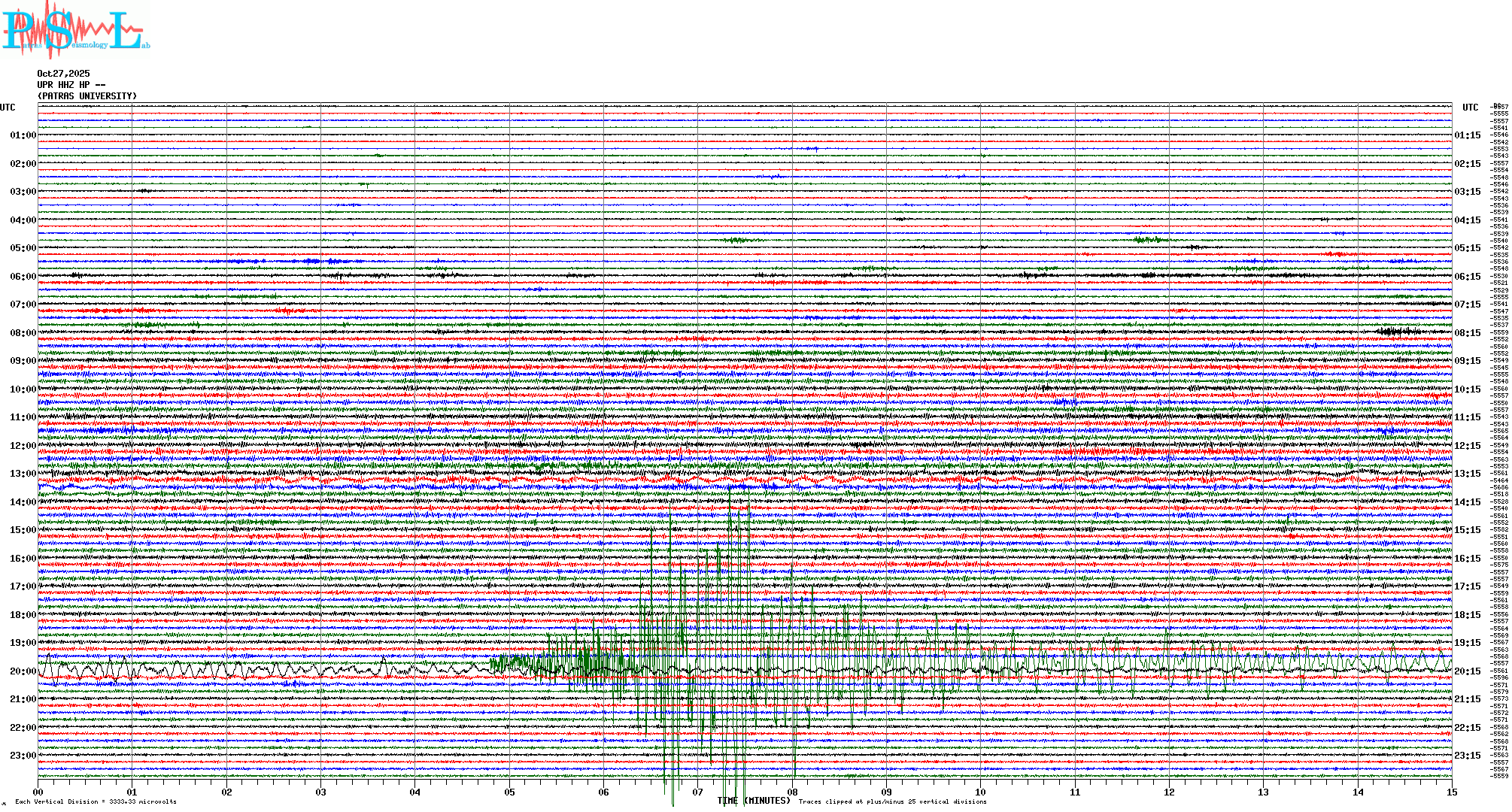The height and width of the screenshot is (812, 1512).
Task: Click minute mark 07 on bottom axis
Action: [697, 792]
